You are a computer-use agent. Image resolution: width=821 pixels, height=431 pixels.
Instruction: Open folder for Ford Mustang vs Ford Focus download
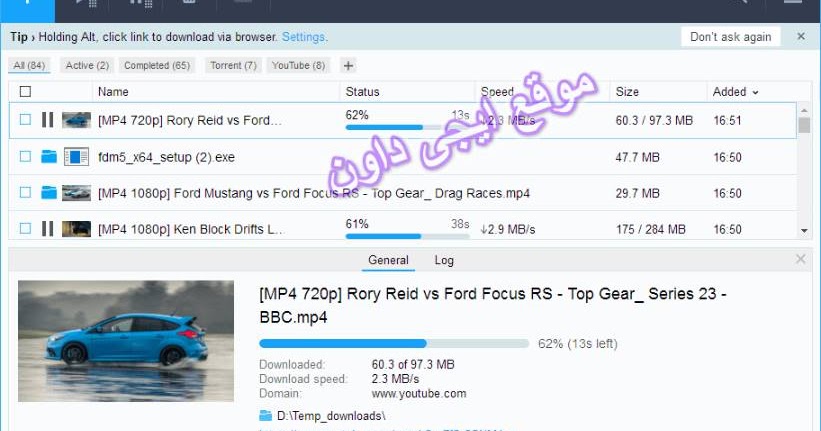point(49,192)
